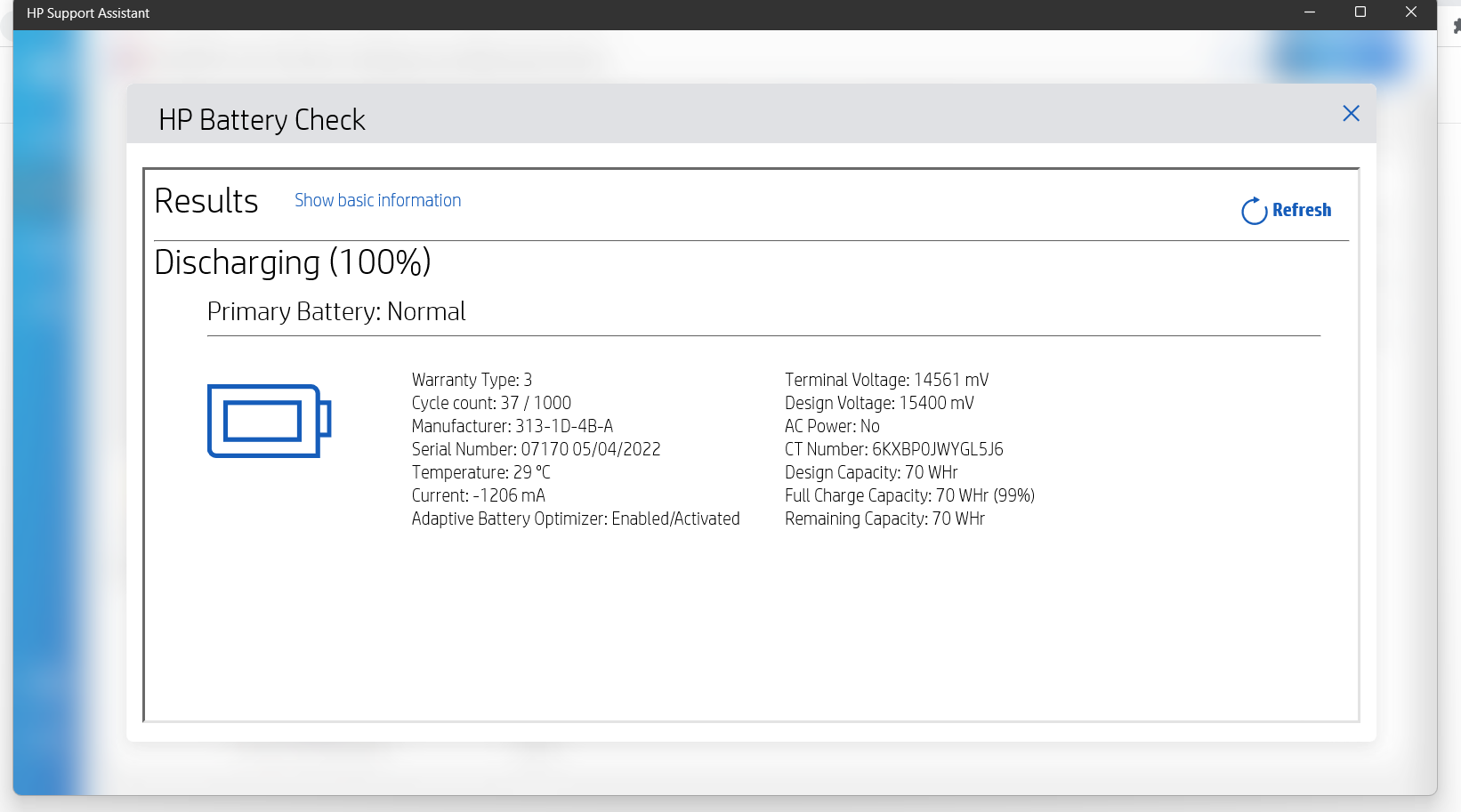Minimize the HP Support Assistant window
This screenshot has height=812, width=1461.
(1310, 12)
